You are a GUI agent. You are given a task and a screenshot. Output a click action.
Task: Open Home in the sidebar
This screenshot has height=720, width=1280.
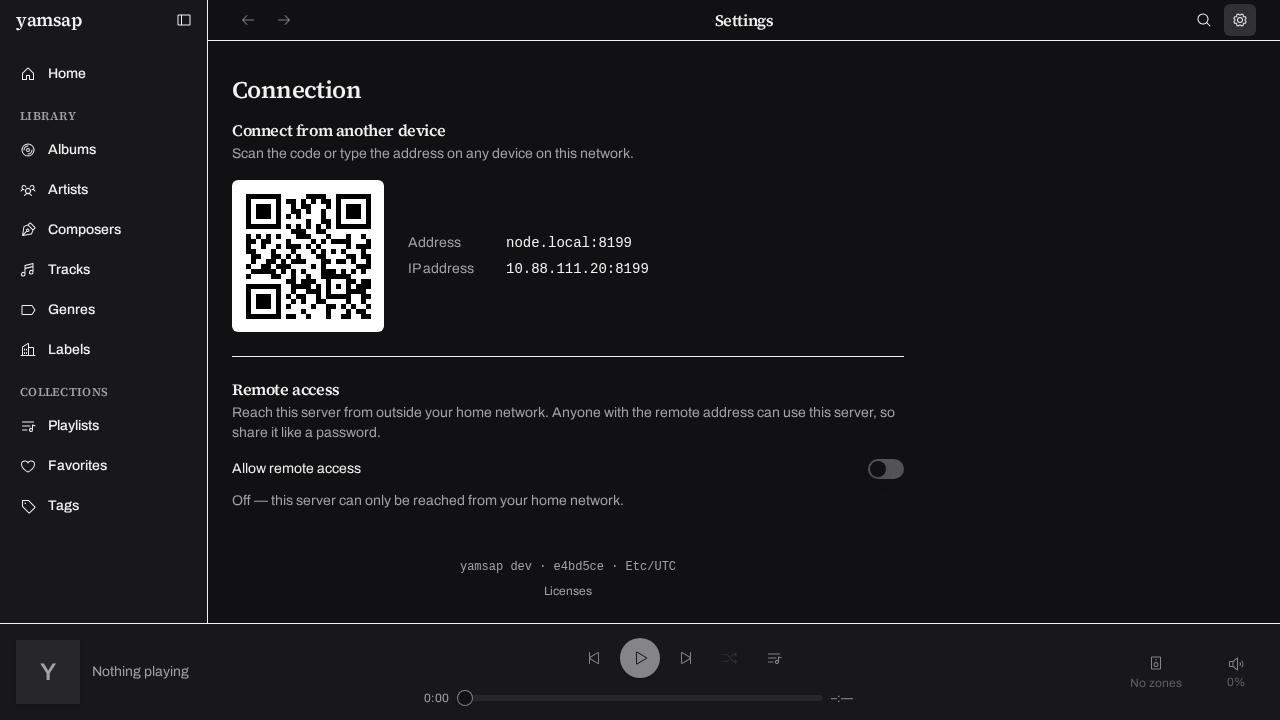(104, 74)
